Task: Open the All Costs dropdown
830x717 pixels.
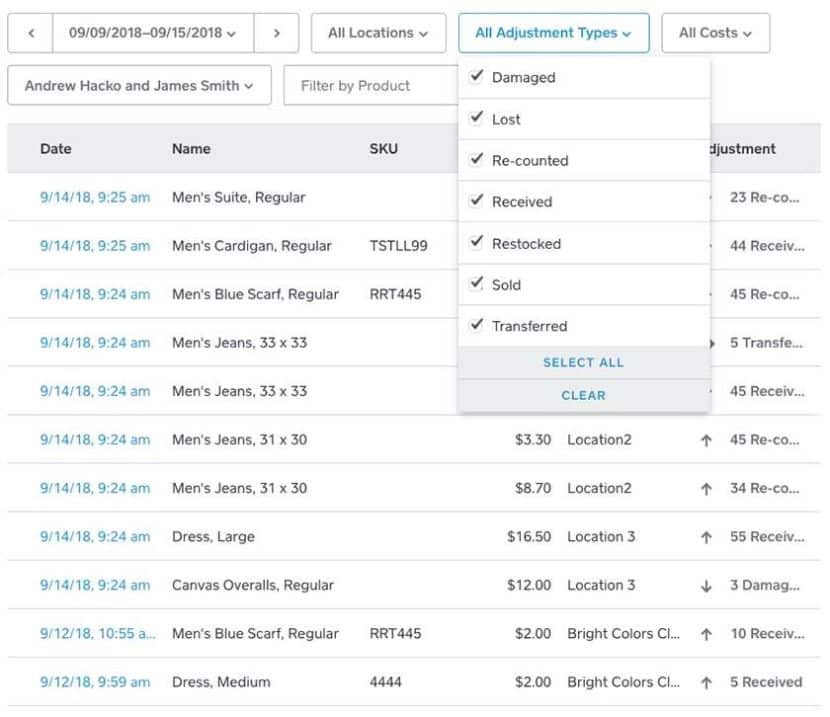Action: coord(716,32)
